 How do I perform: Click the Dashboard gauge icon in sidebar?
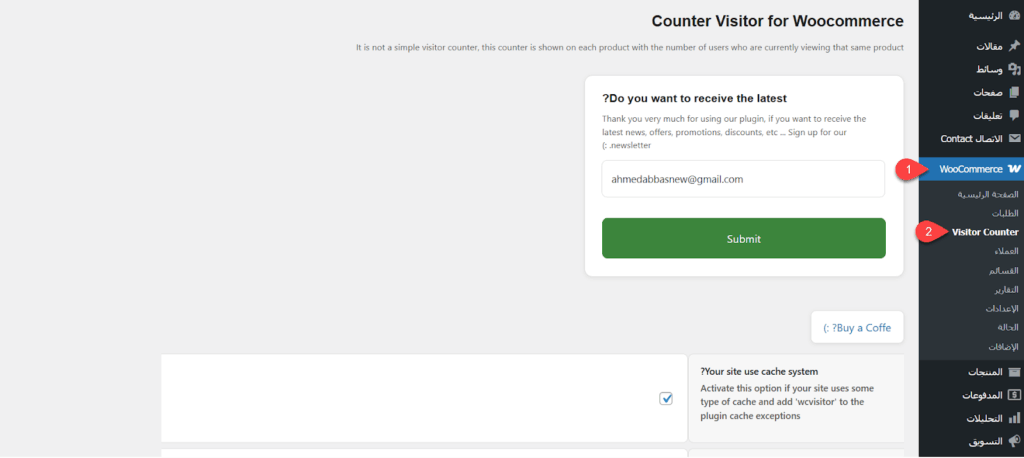1014,17
